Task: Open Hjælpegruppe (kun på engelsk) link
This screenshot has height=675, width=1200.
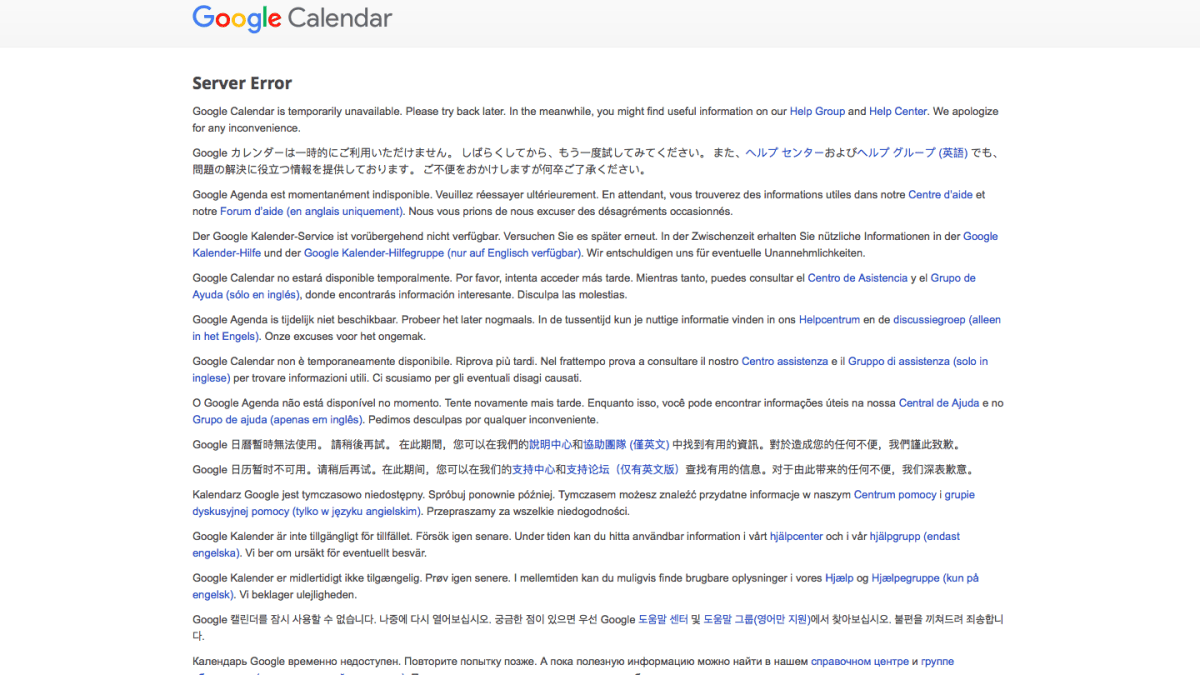Action: coord(586,586)
